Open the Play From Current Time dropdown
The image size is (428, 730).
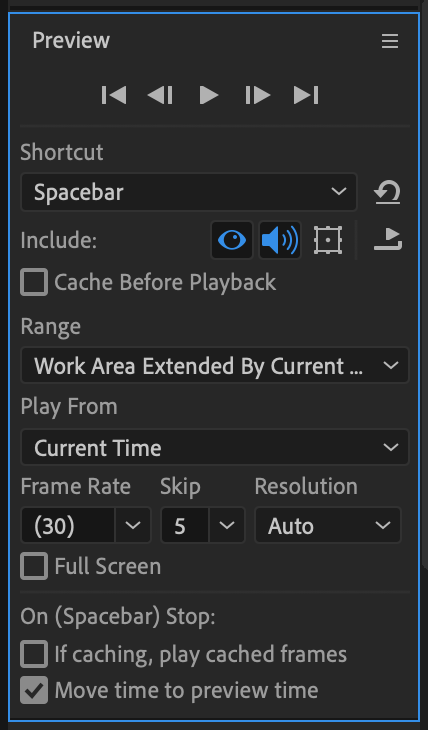click(215, 447)
